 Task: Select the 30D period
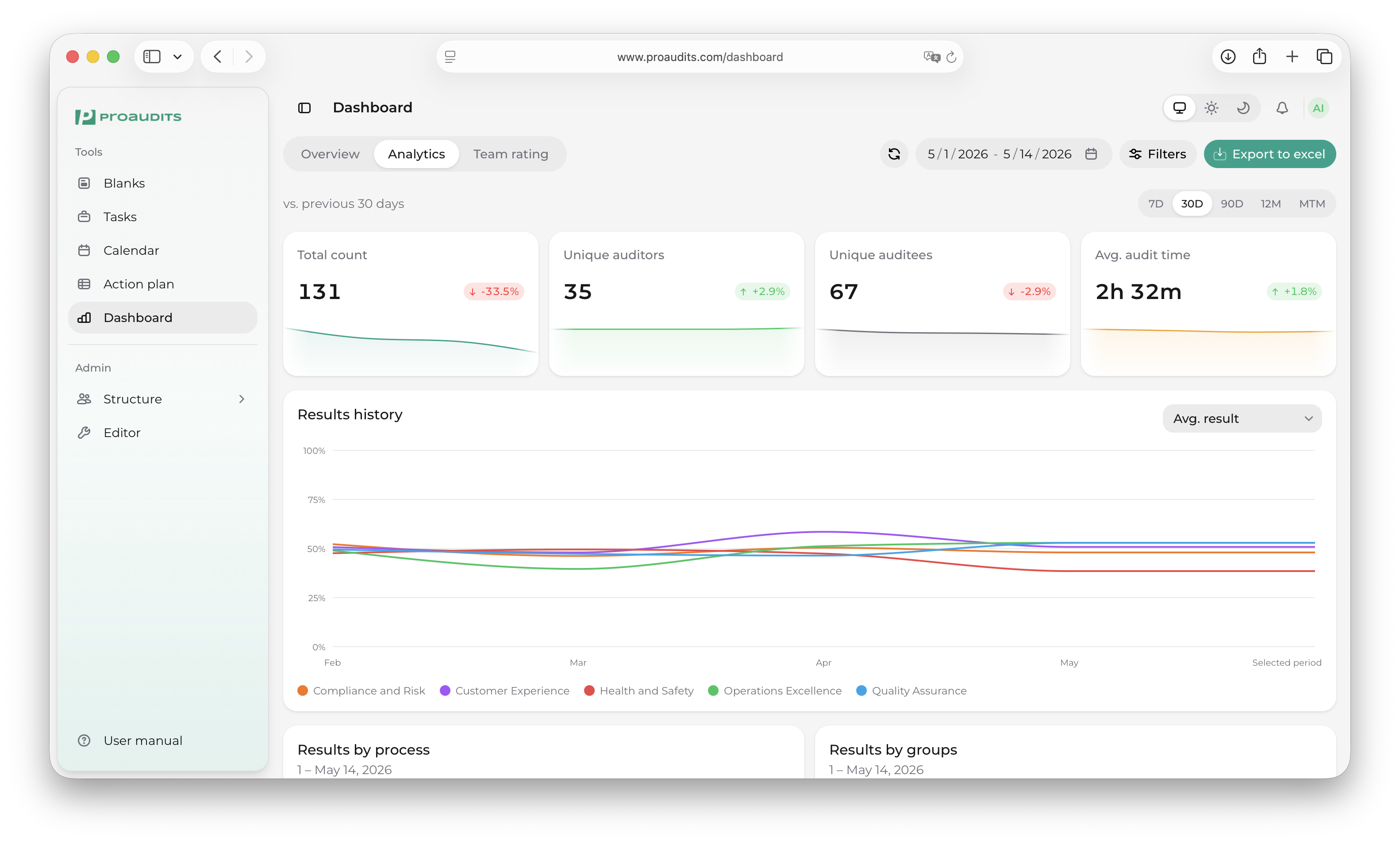coord(1192,203)
